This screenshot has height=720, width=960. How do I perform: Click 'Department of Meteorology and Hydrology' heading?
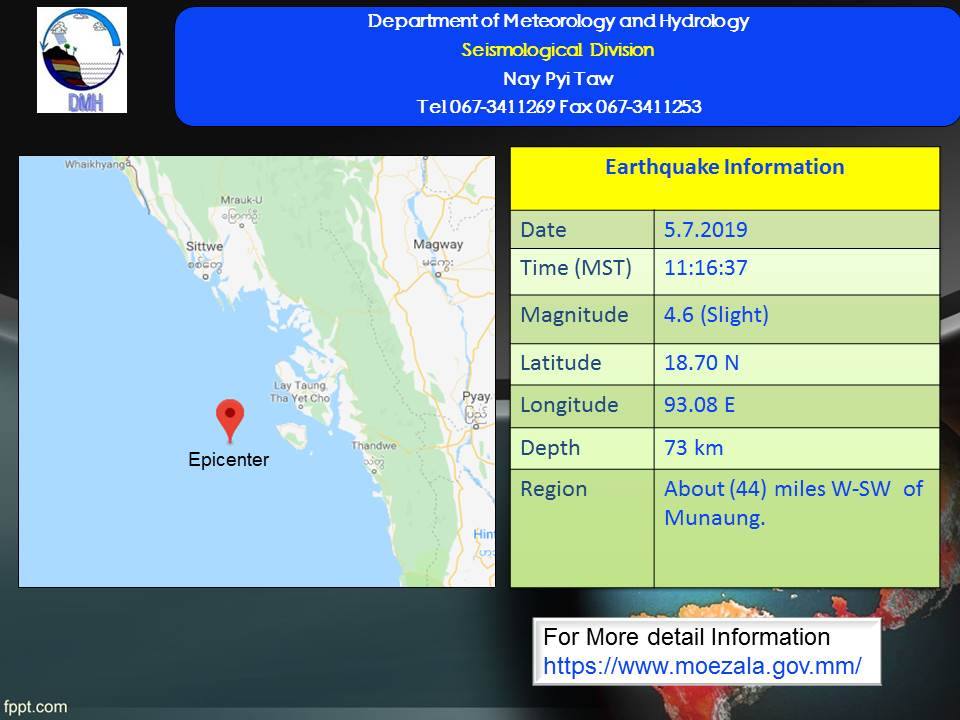[558, 21]
